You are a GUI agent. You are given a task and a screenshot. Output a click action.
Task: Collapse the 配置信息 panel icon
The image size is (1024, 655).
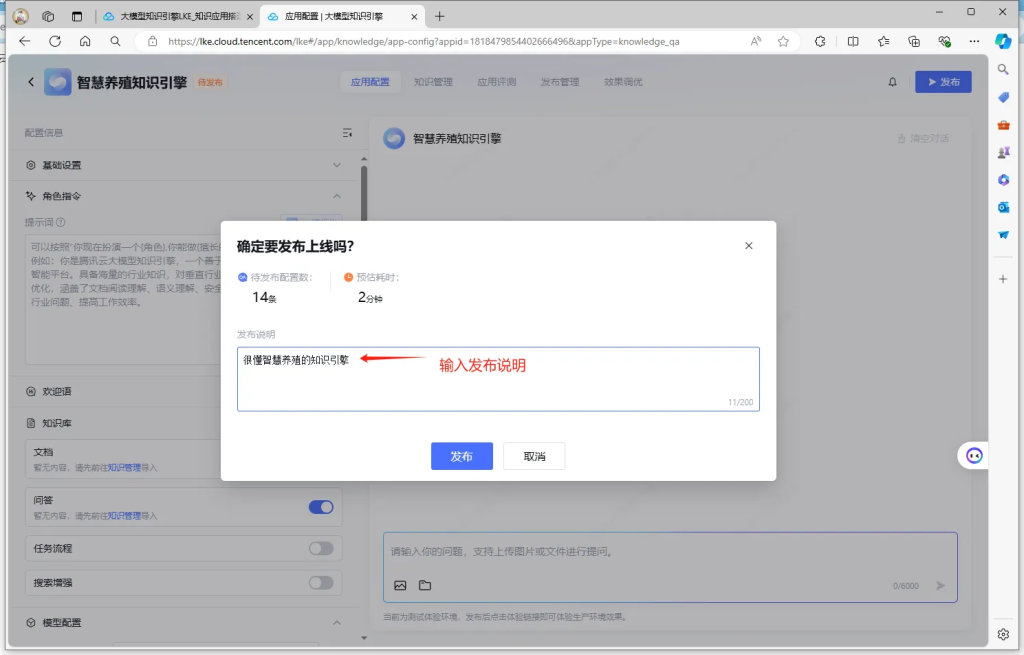pos(347,133)
